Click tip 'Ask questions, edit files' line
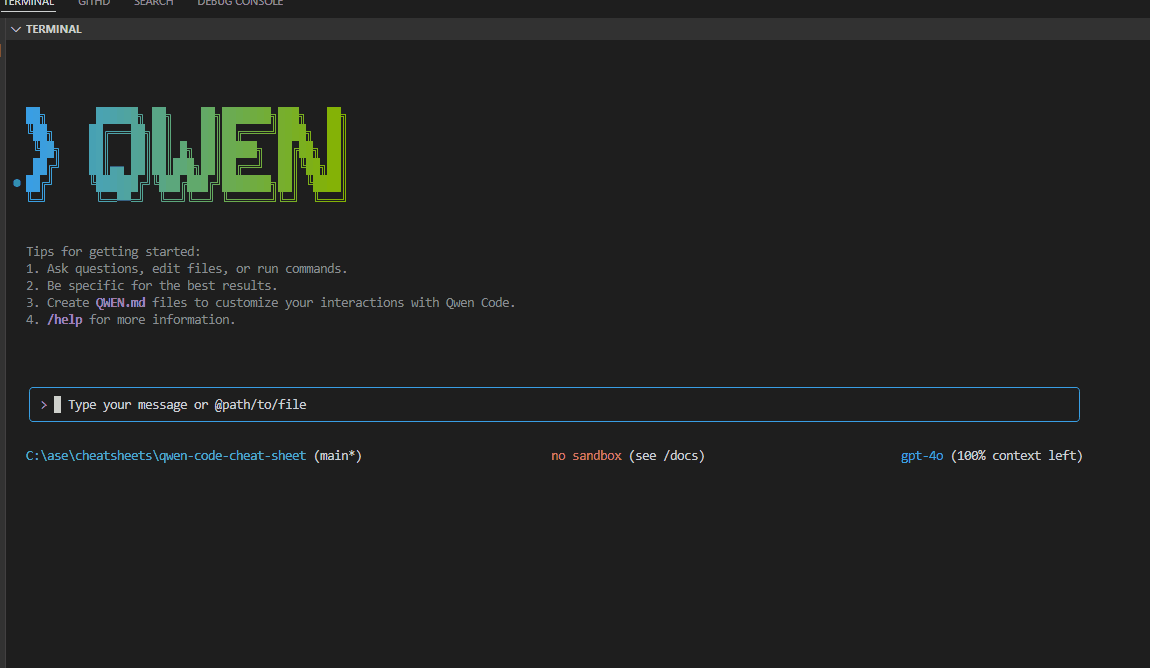Viewport: 1150px width, 668px height. point(186,269)
